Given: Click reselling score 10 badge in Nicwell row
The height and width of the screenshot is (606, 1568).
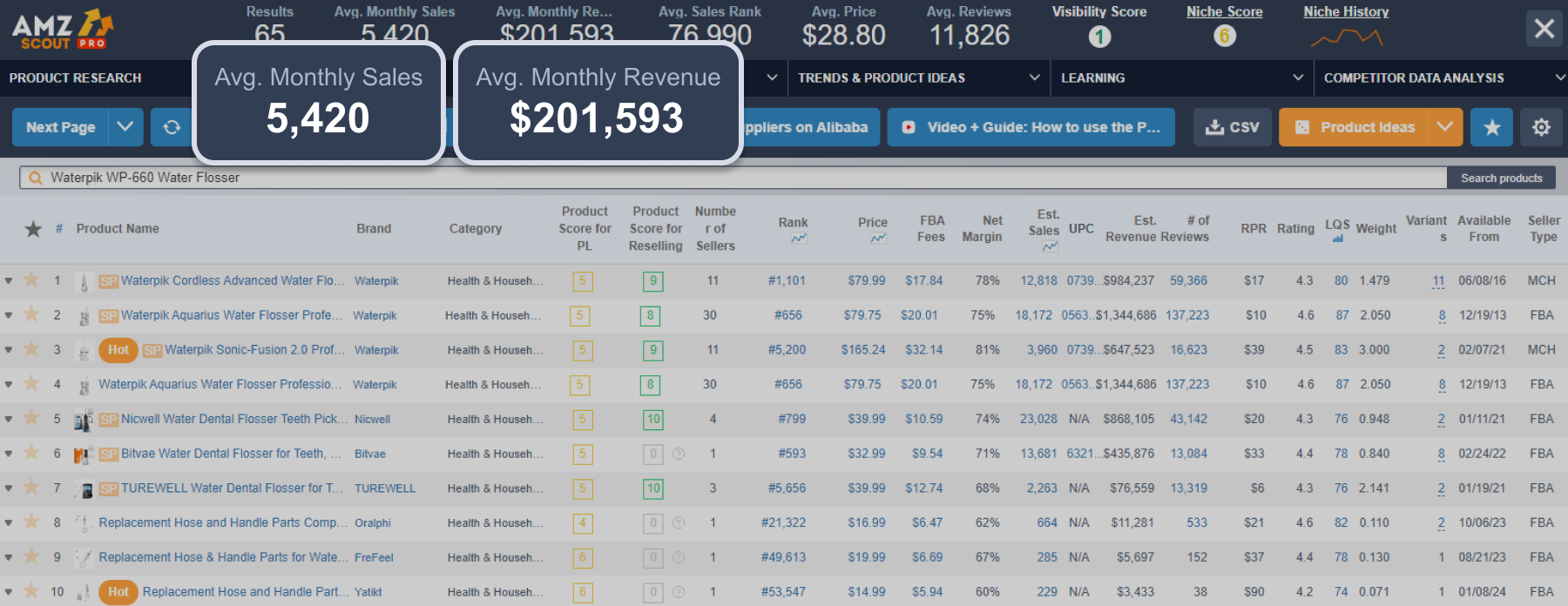Looking at the screenshot, I should coord(653,420).
